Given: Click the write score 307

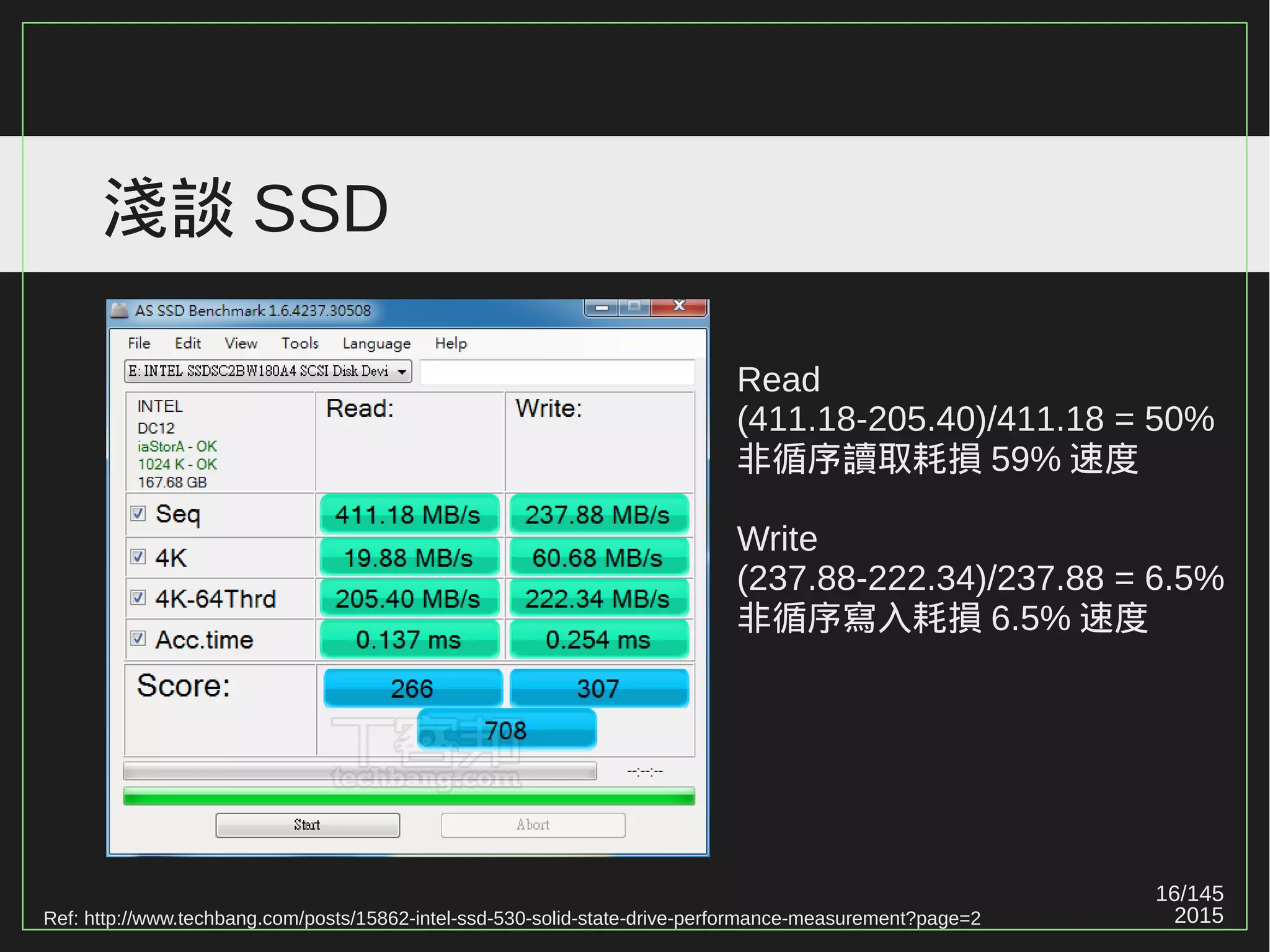Looking at the screenshot, I should pos(599,688).
